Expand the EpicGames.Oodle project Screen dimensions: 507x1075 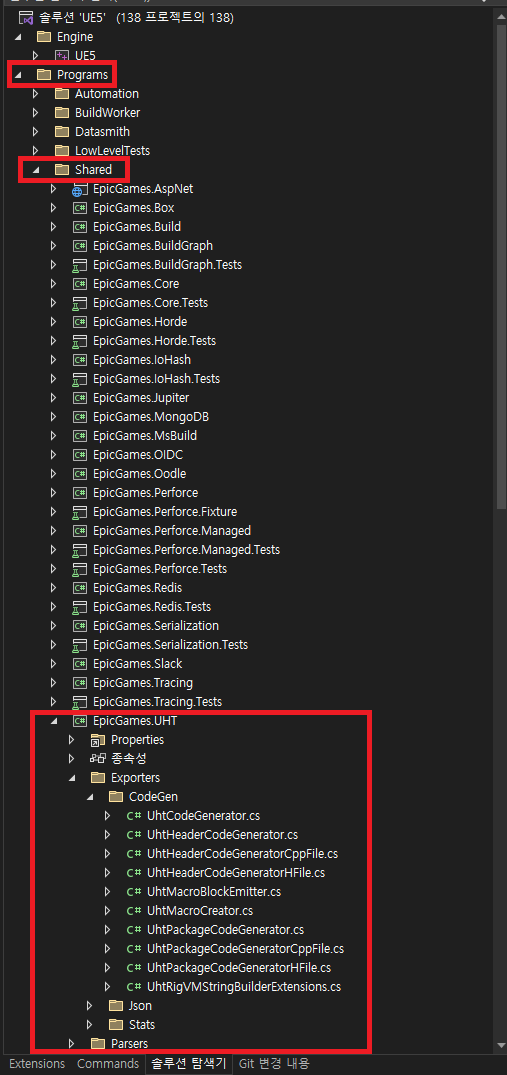click(53, 474)
